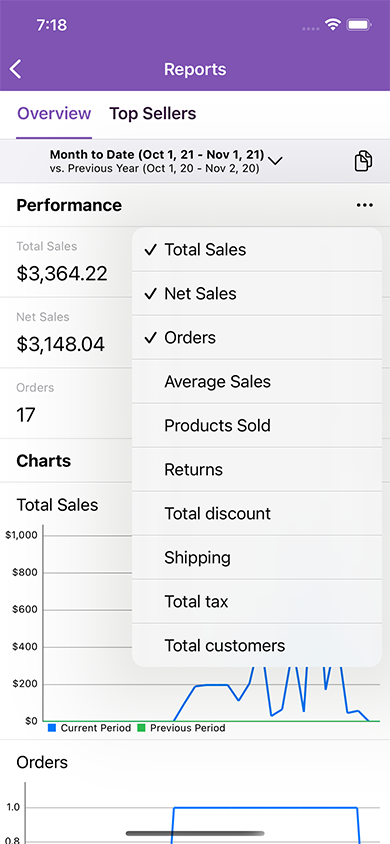Select Products Sold metric option
The height and width of the screenshot is (844, 390).
click(x=257, y=425)
